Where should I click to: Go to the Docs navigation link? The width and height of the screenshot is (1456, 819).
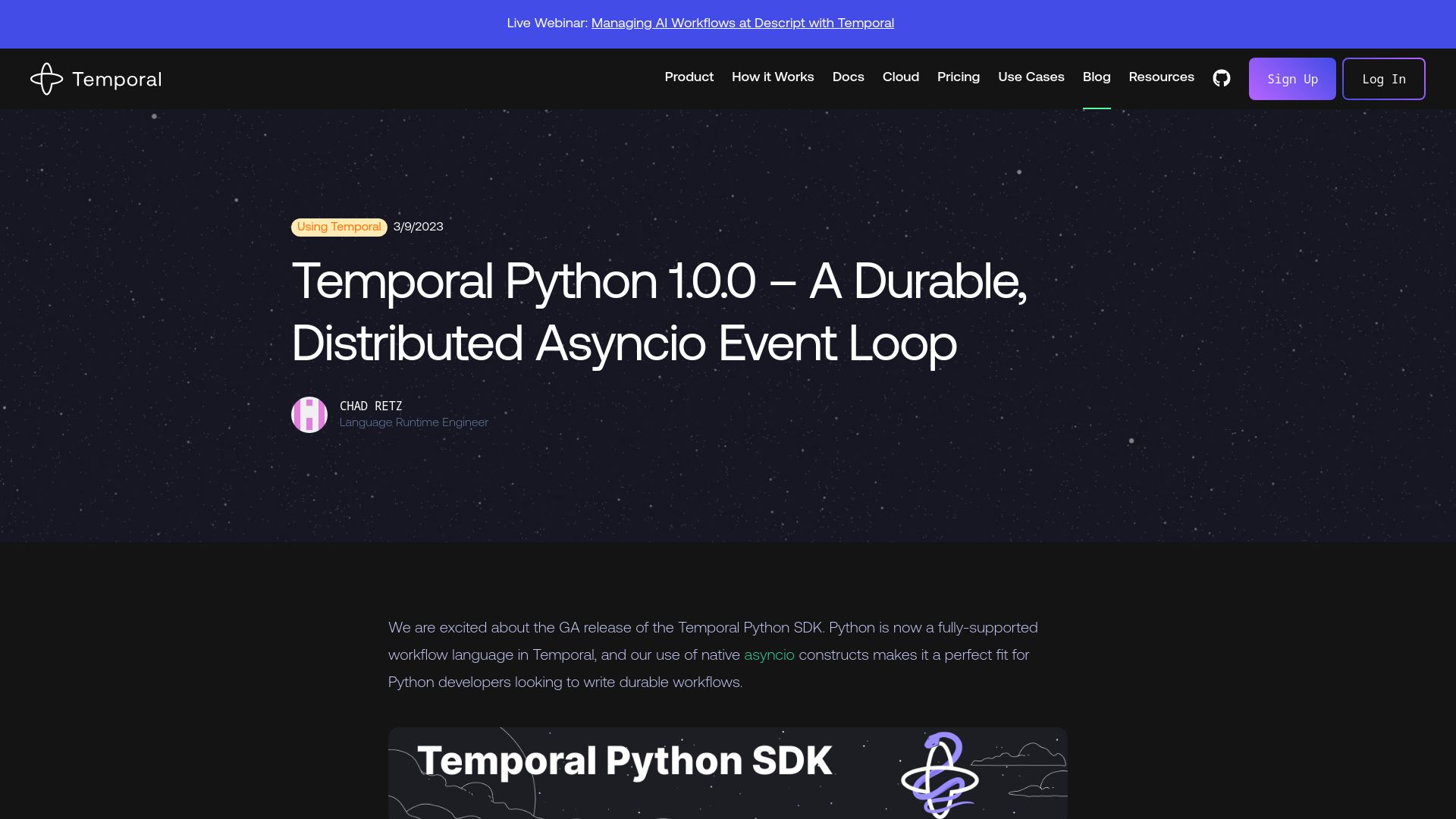[848, 77]
